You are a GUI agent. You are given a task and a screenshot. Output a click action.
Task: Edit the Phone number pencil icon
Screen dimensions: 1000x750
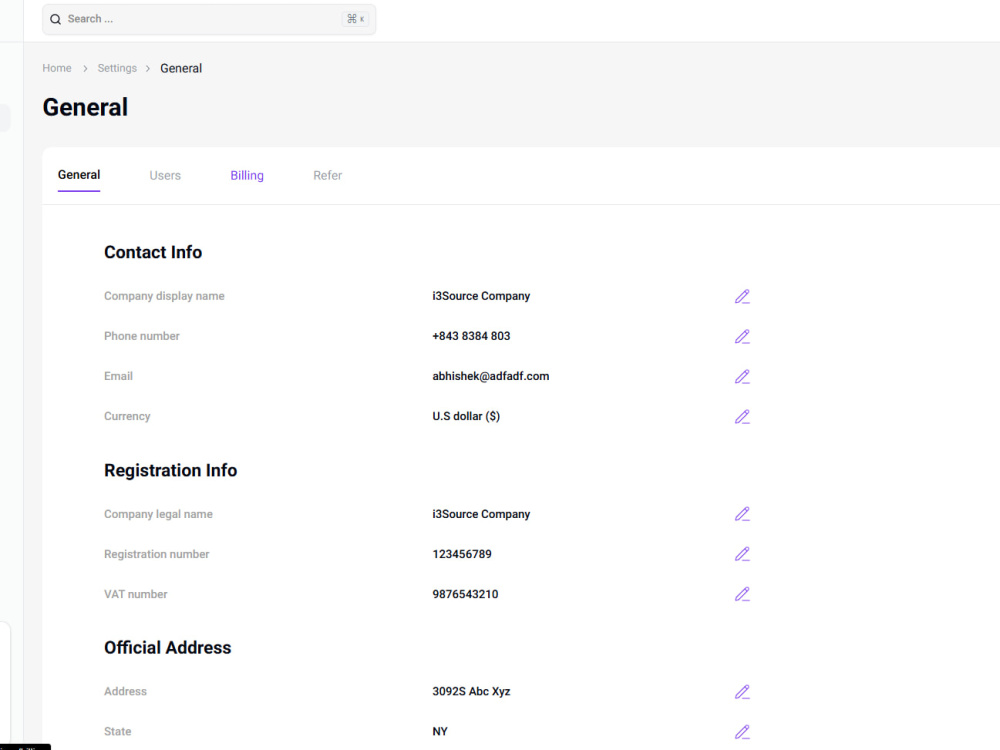[742, 337]
